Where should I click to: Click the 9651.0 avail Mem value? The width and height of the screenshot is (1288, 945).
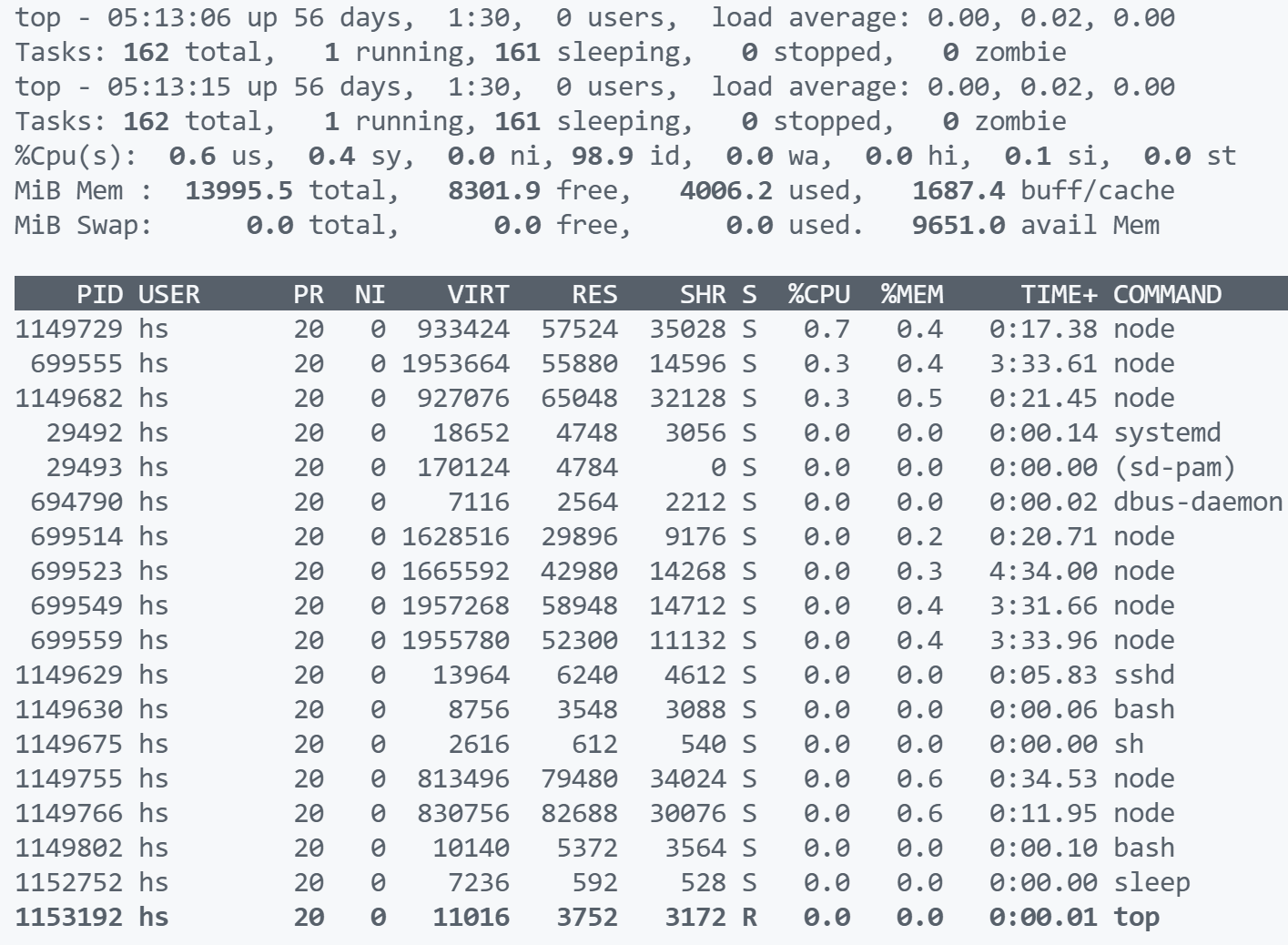pyautogui.click(x=958, y=225)
